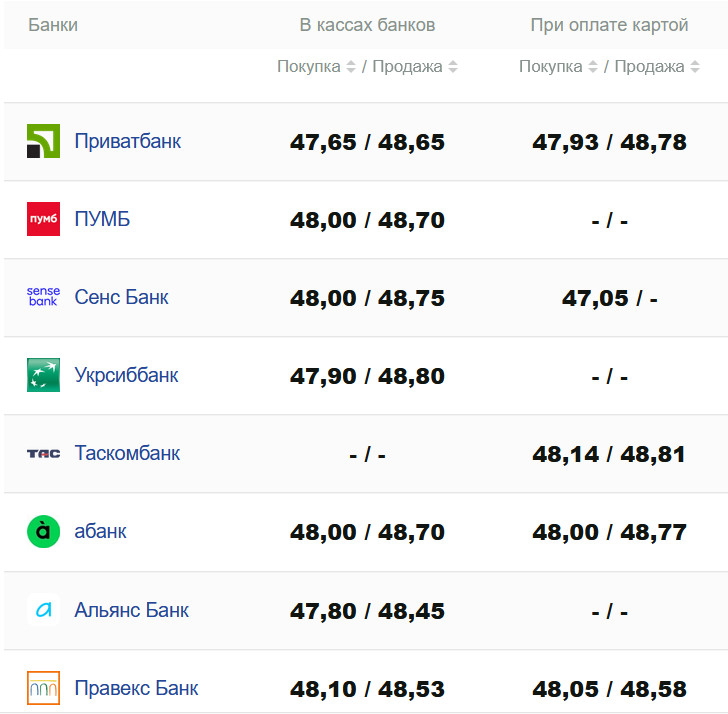728x714 pixels.
Task: Open the ПУМБ name link
Action: click(102, 219)
